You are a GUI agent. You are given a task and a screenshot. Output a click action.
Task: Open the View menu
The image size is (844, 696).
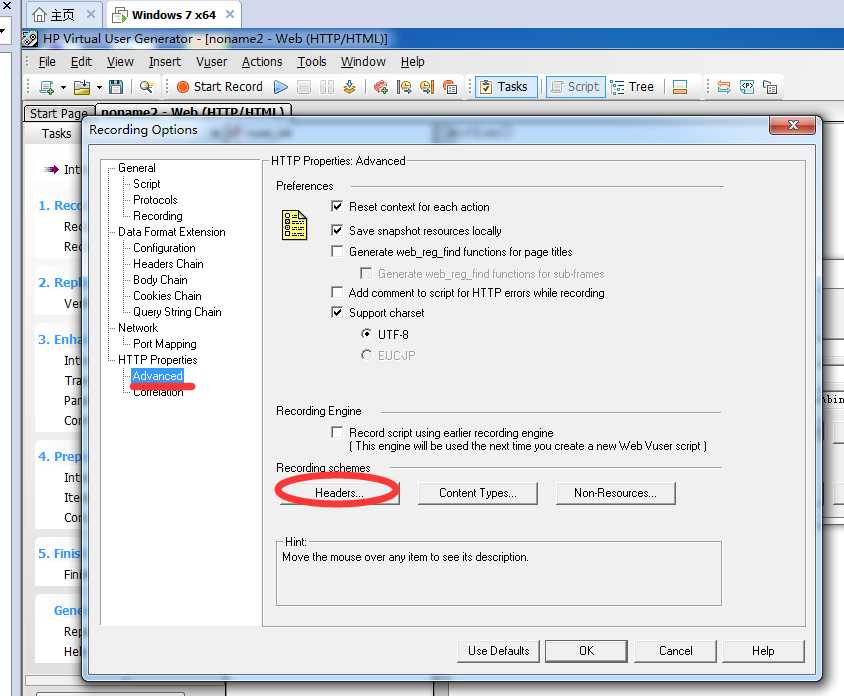[x=120, y=62]
